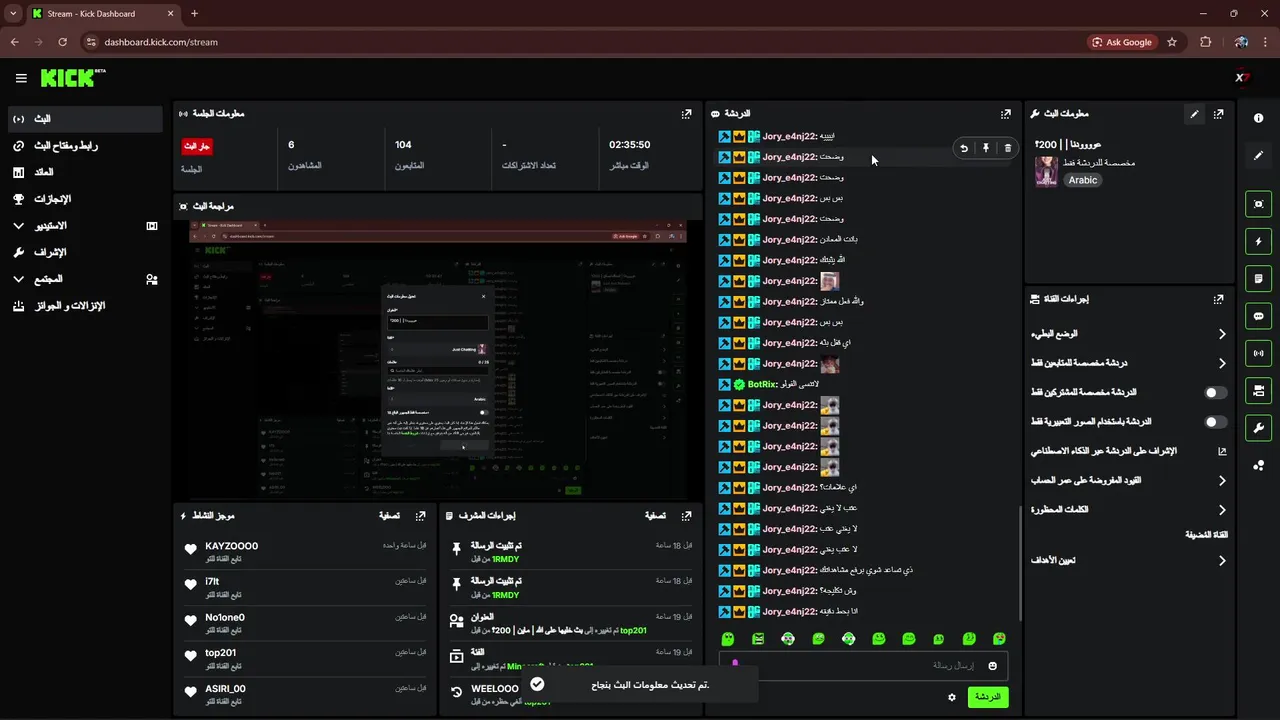Bookmark this page with star icon
1280x720 pixels.
tap(1172, 42)
